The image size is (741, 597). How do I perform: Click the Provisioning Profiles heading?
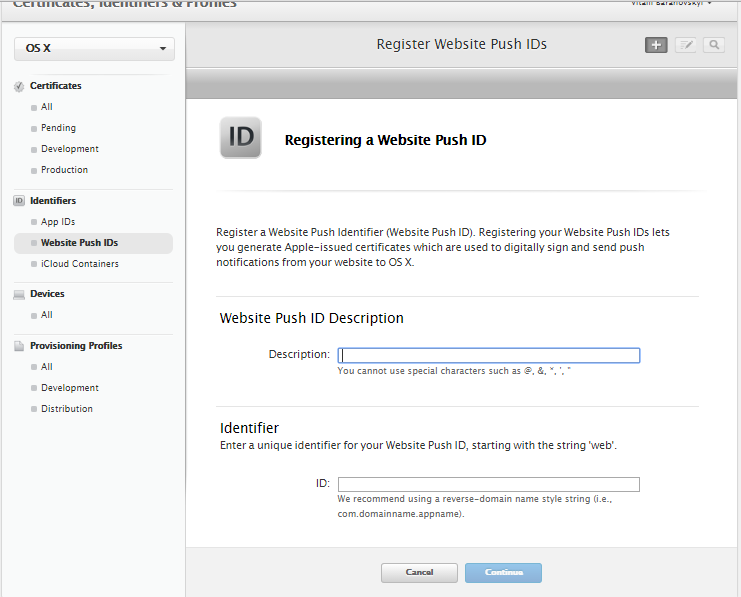pyautogui.click(x=76, y=346)
